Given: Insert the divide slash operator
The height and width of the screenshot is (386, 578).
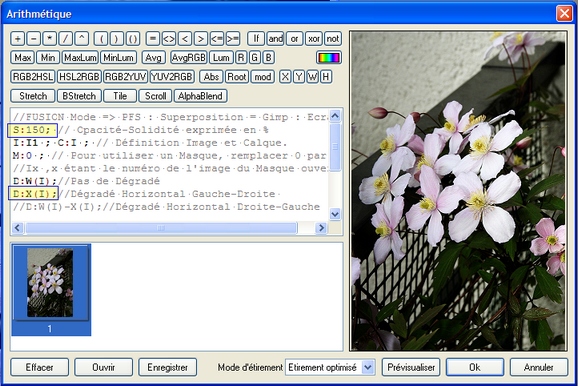Looking at the screenshot, I should coord(66,39).
